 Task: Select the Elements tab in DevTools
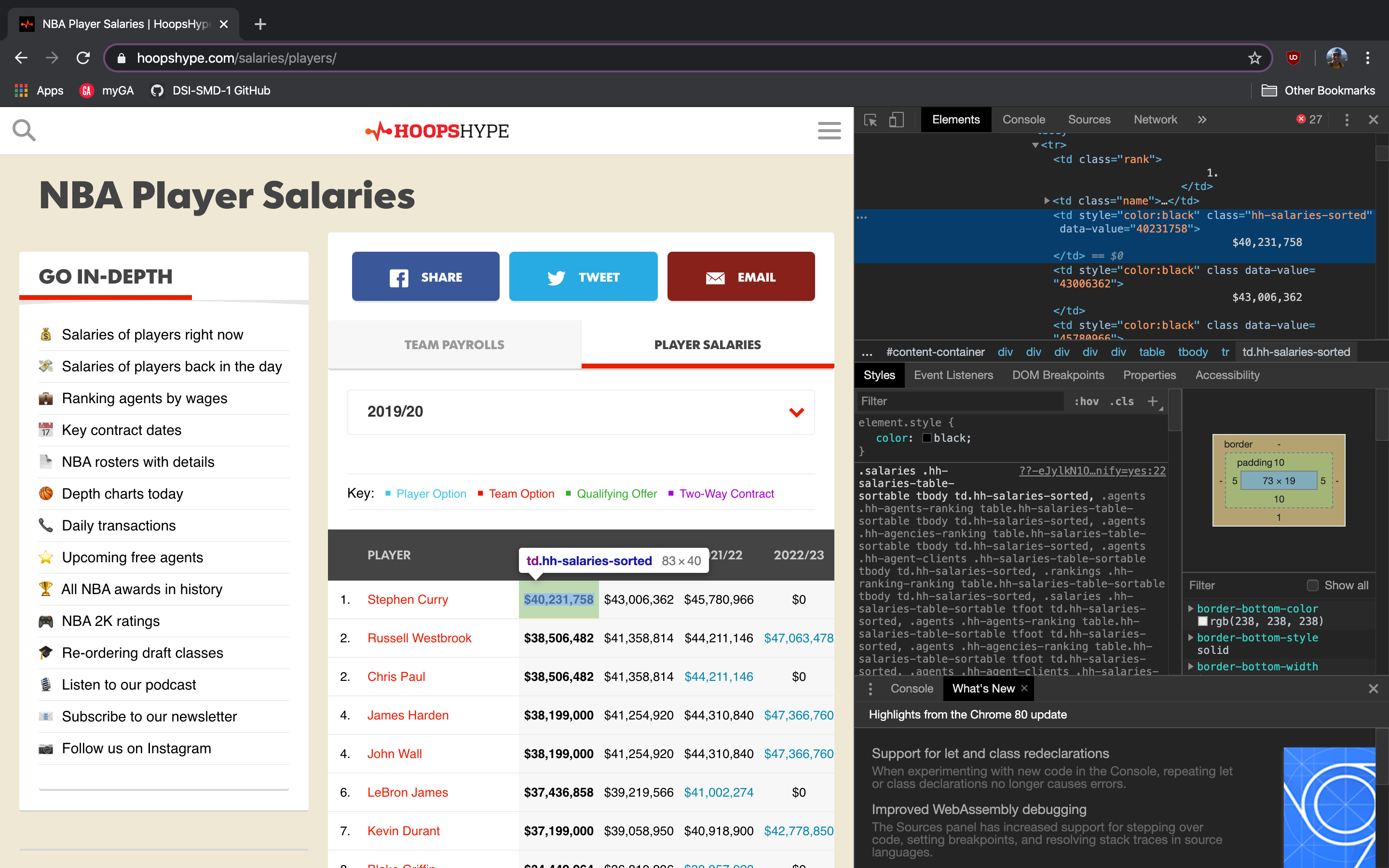[955, 120]
